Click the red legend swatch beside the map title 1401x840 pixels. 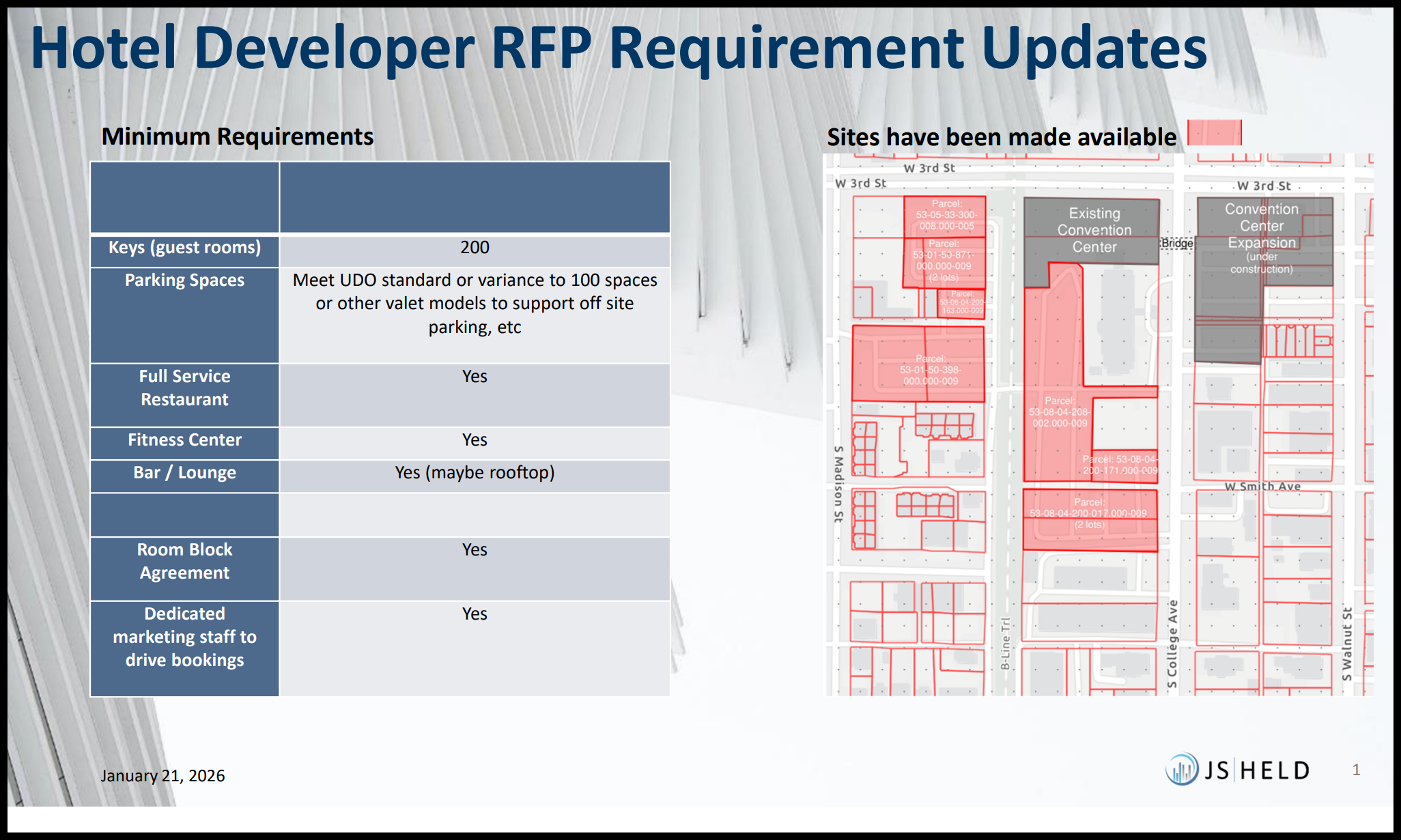1214,132
